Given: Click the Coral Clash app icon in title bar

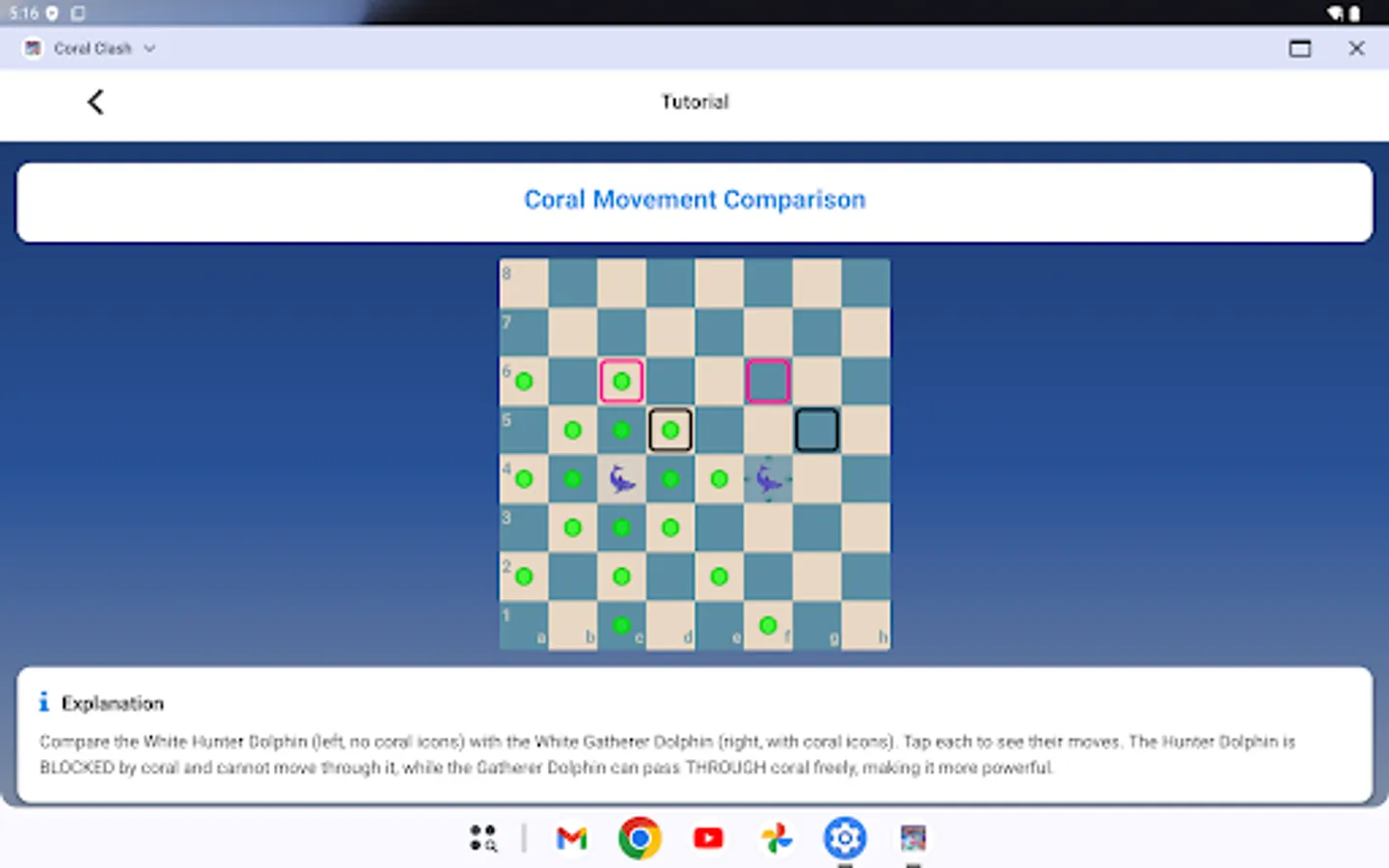Looking at the screenshot, I should [33, 47].
